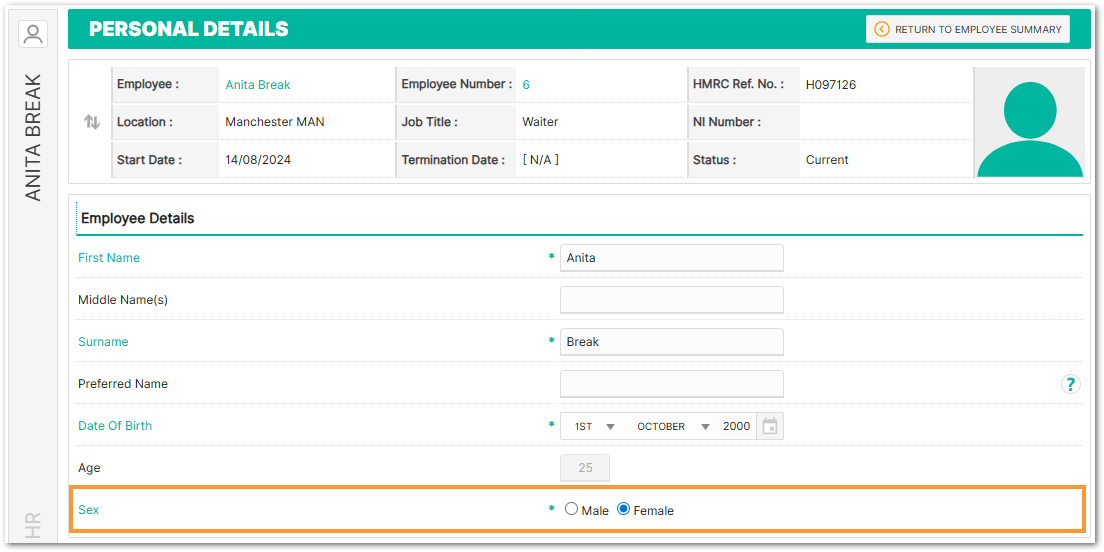
Task: Click the employee avatar photo placeholder
Action: [1029, 122]
